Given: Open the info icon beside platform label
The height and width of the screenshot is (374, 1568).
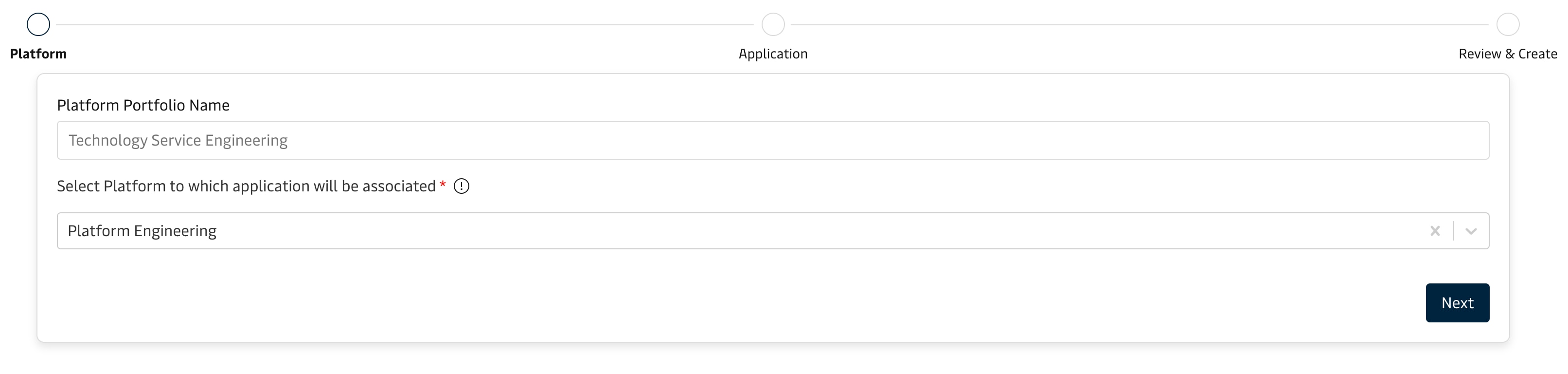Looking at the screenshot, I should [462, 186].
